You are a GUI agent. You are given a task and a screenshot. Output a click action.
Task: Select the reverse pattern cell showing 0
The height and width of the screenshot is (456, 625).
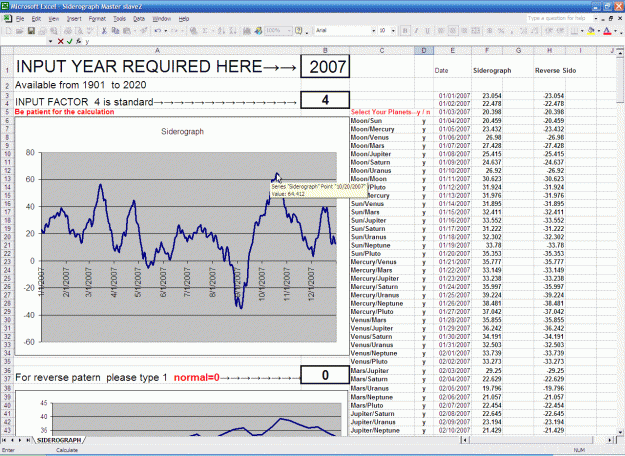325,375
